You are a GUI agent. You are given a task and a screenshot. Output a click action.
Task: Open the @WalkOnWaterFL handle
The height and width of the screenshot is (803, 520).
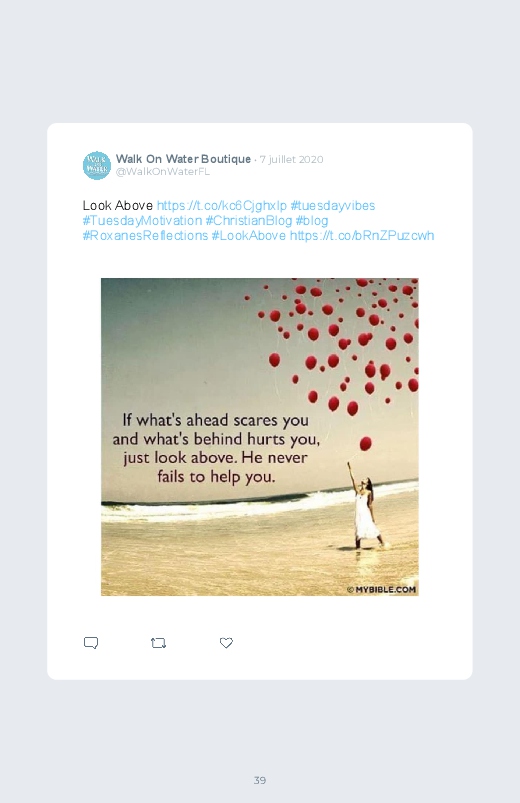162,172
